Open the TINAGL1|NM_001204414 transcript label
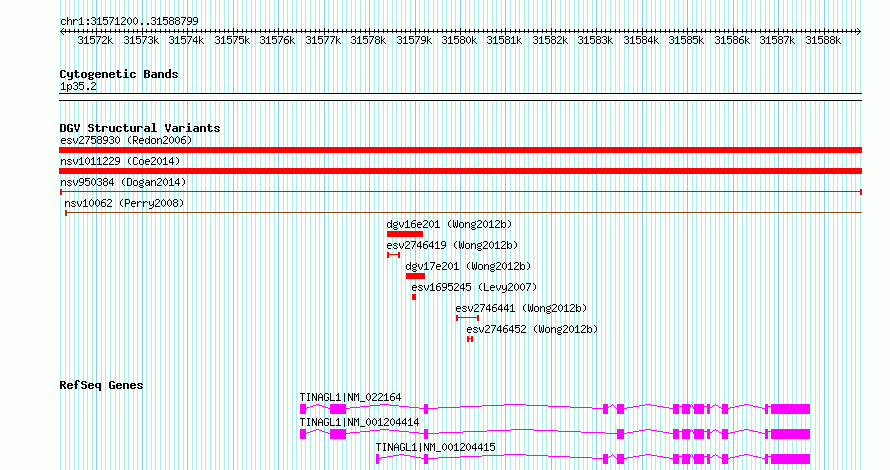Viewport: 890px width, 470px height. [x=359, y=422]
